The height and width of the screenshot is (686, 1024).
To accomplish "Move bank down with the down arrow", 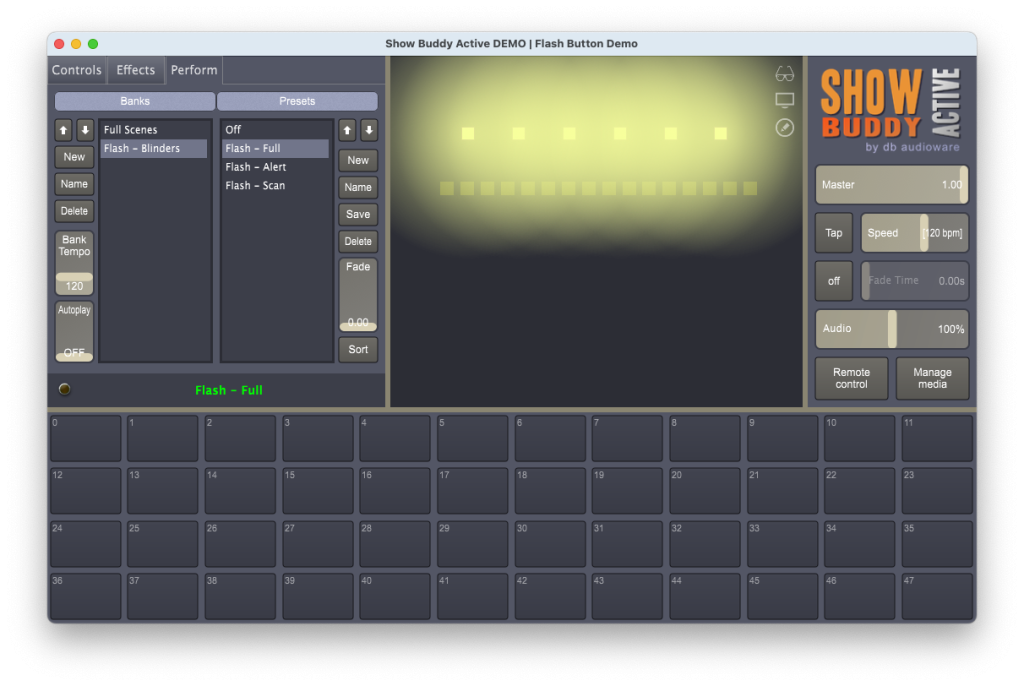I will tap(85, 130).
